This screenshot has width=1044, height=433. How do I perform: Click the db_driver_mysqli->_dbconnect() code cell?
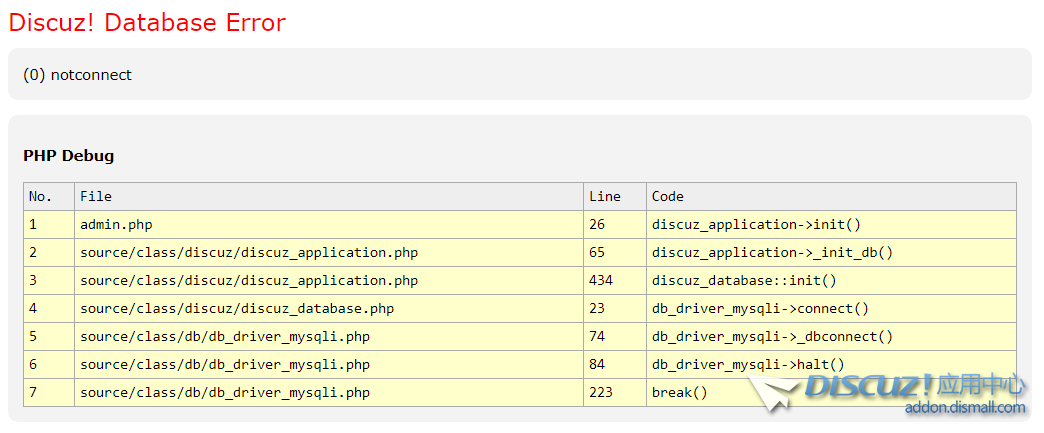click(772, 337)
